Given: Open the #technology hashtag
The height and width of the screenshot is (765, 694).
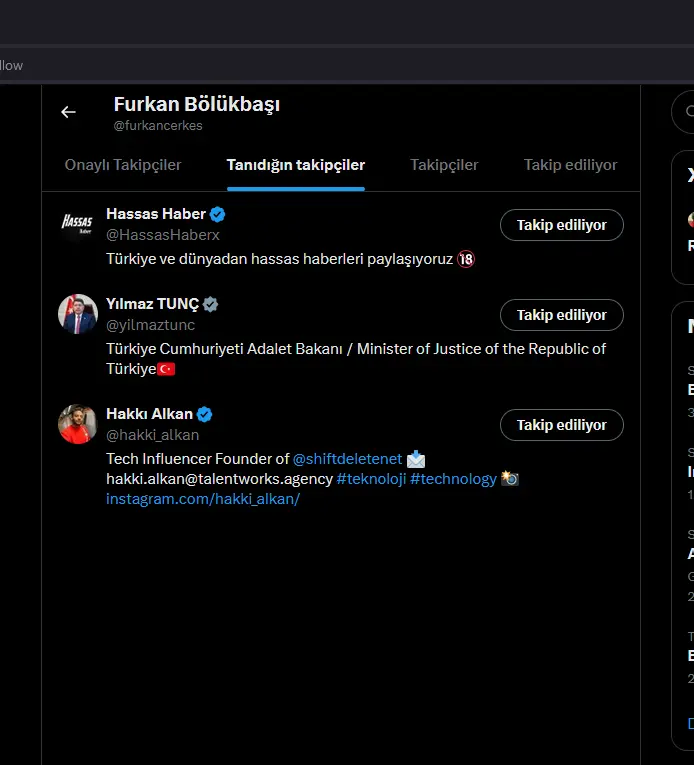Looking at the screenshot, I should coord(453,479).
